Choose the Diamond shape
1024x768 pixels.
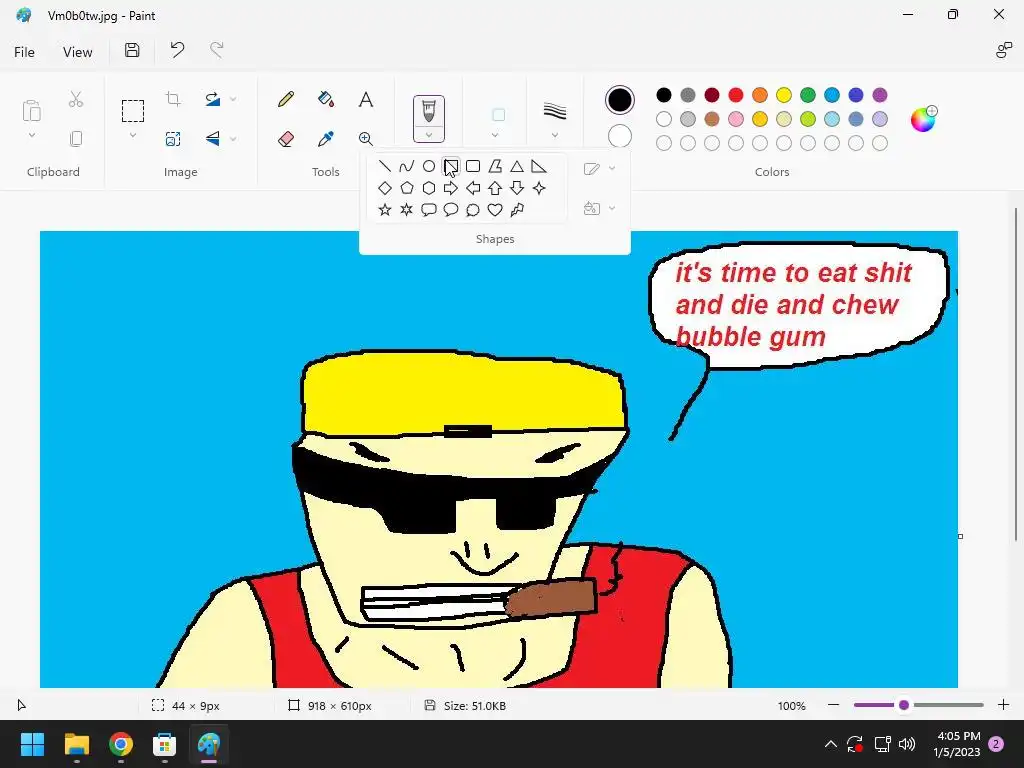click(x=385, y=188)
